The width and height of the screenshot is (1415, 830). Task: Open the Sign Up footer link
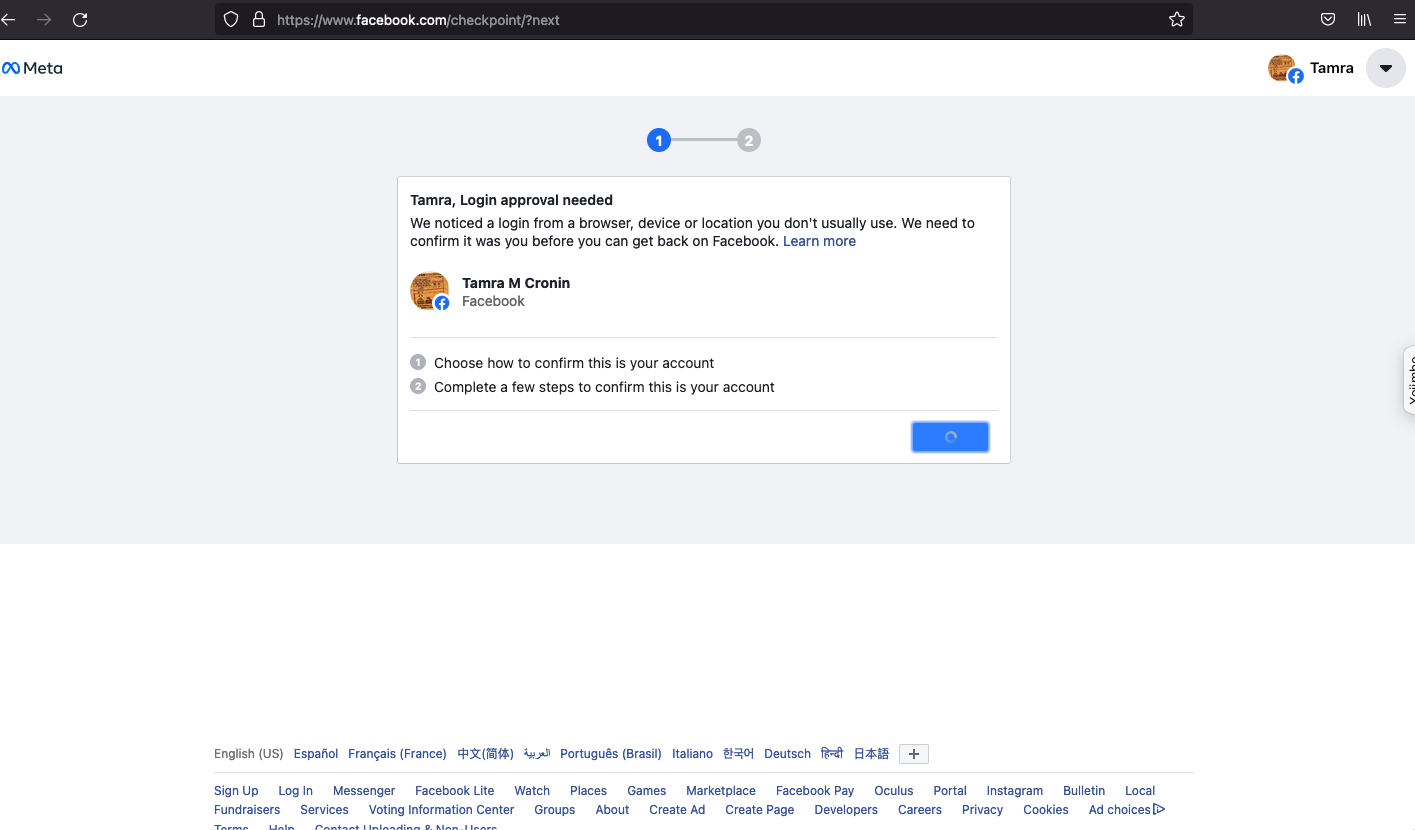(236, 791)
